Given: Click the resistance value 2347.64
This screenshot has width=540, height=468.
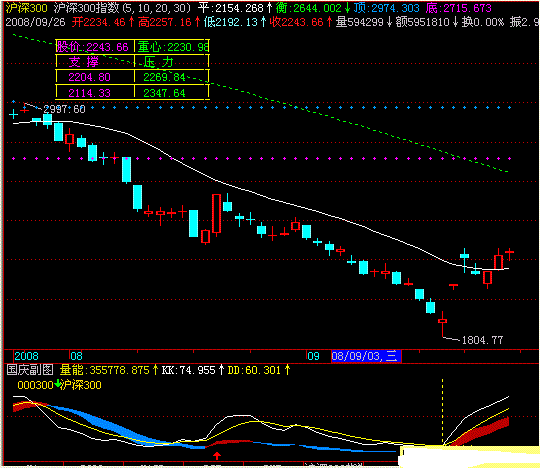Looking at the screenshot, I should coord(164,93).
